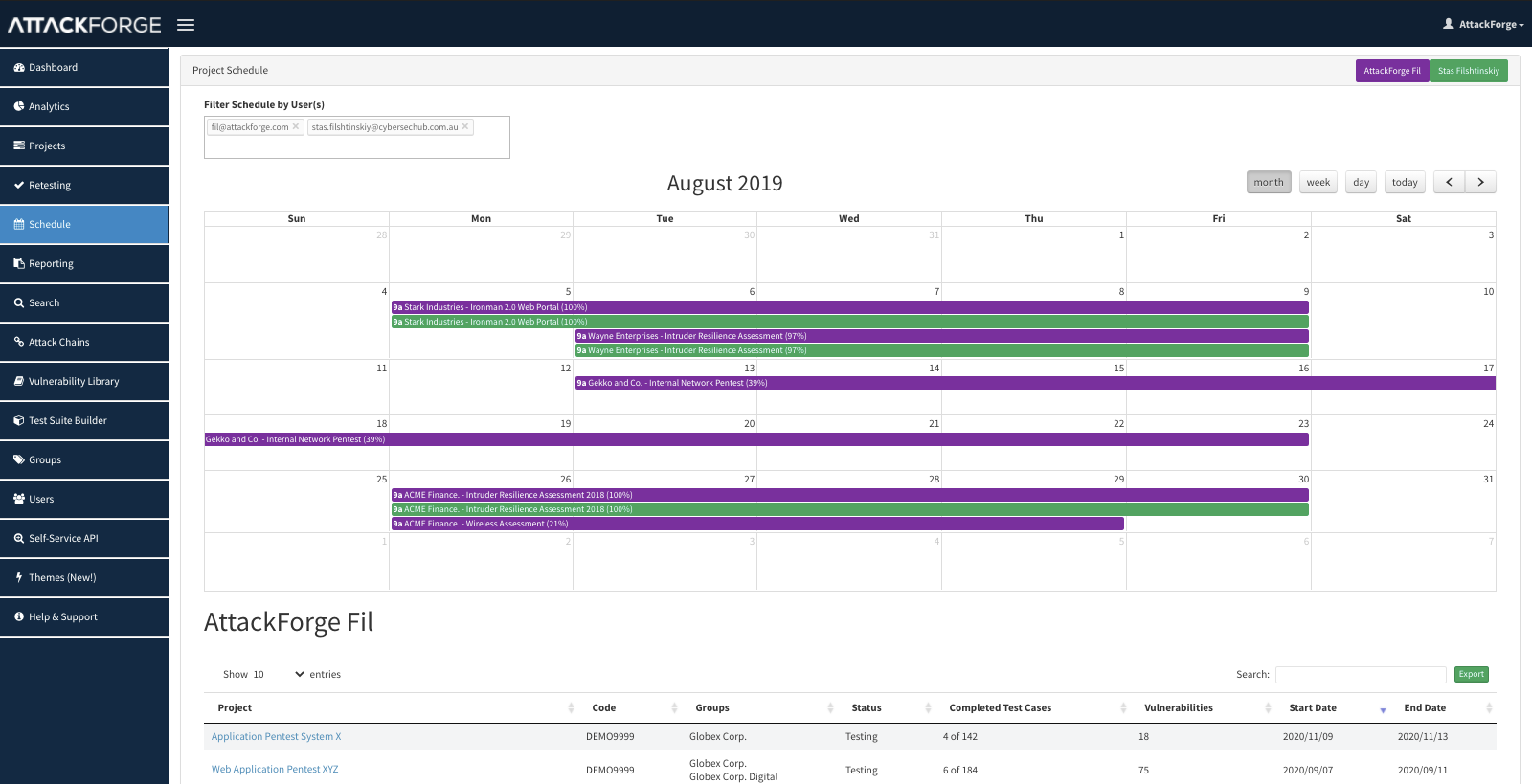Open Search in the sidebar

pyautogui.click(x=84, y=302)
